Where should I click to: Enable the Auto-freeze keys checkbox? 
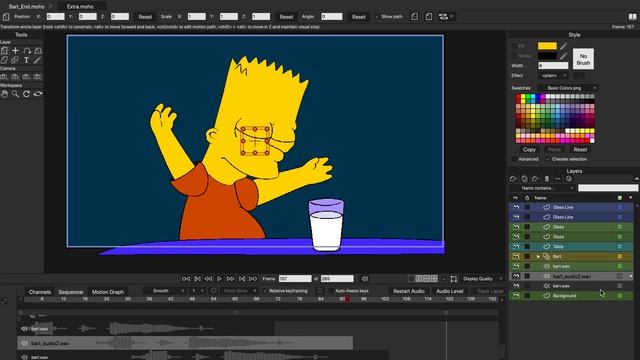(x=331, y=291)
